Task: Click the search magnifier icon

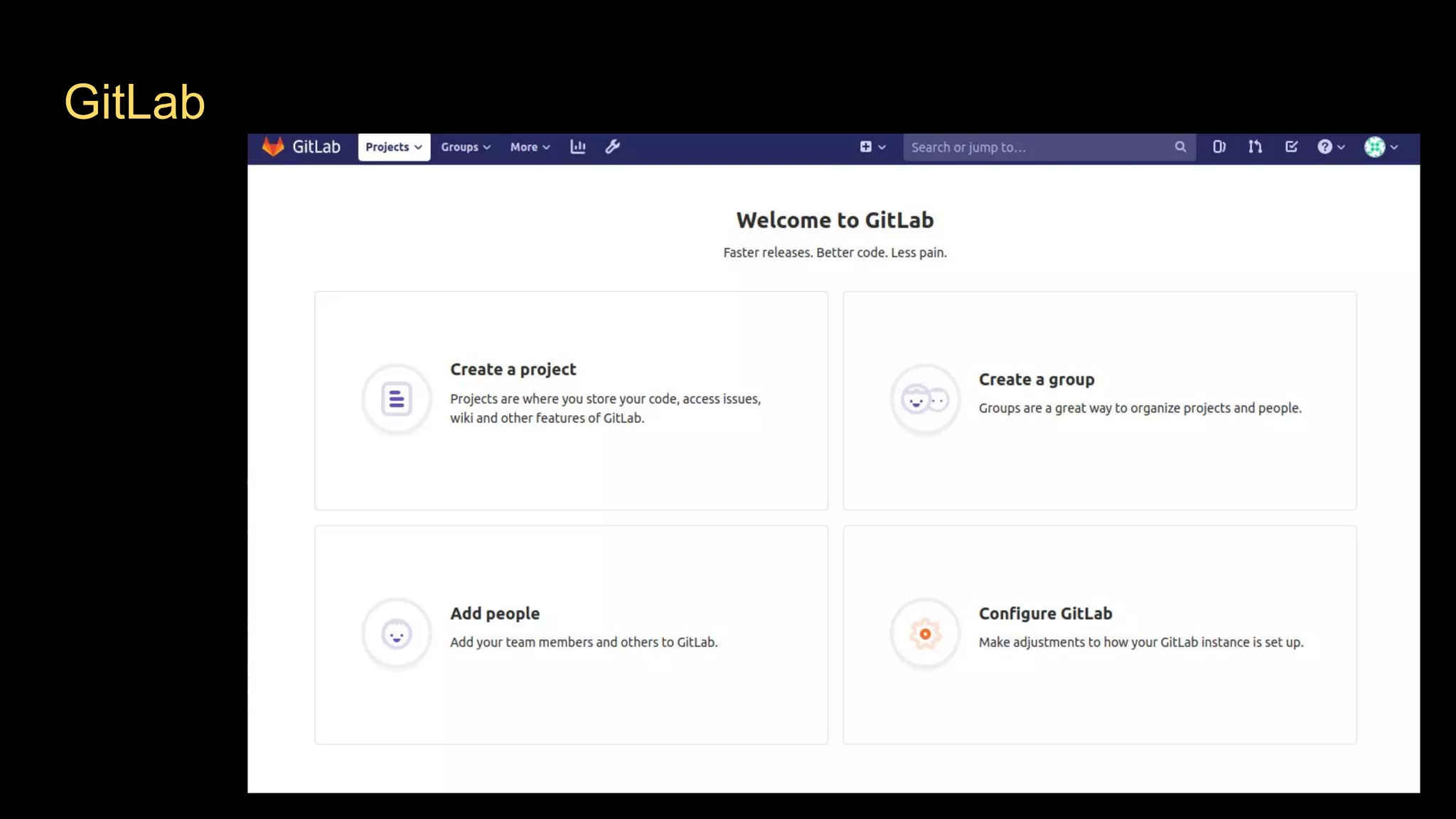Action: (x=1180, y=146)
